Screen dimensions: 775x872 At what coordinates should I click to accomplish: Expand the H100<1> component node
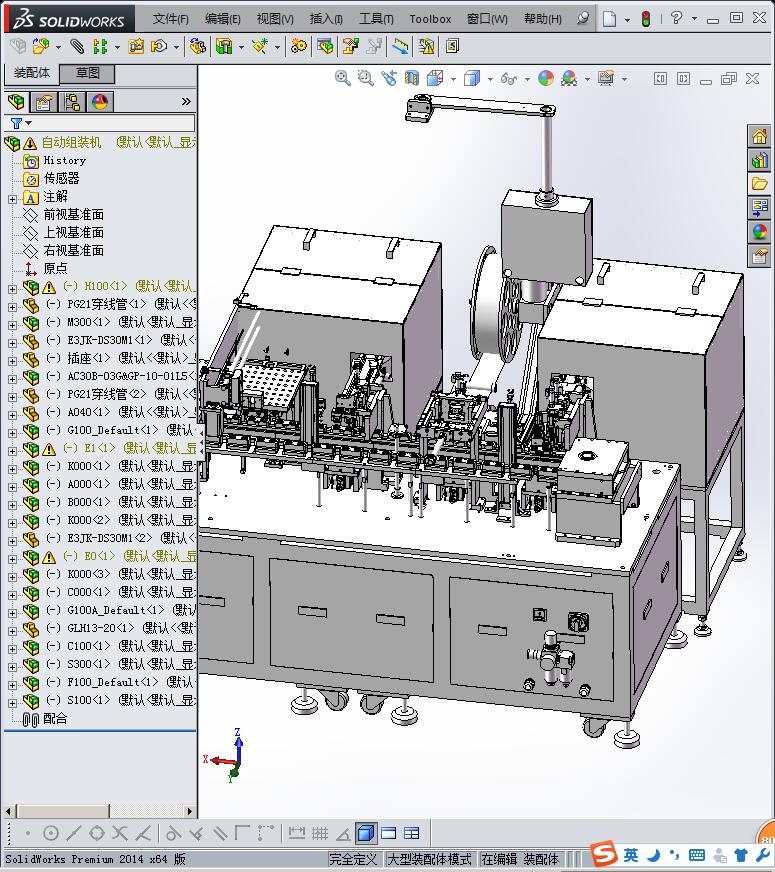[12, 289]
